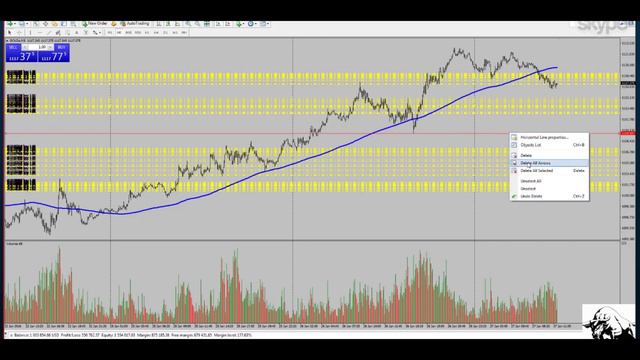This screenshot has height=360, width=640.
Task: Toggle the AutoTrading button
Action: pyautogui.click(x=135, y=24)
